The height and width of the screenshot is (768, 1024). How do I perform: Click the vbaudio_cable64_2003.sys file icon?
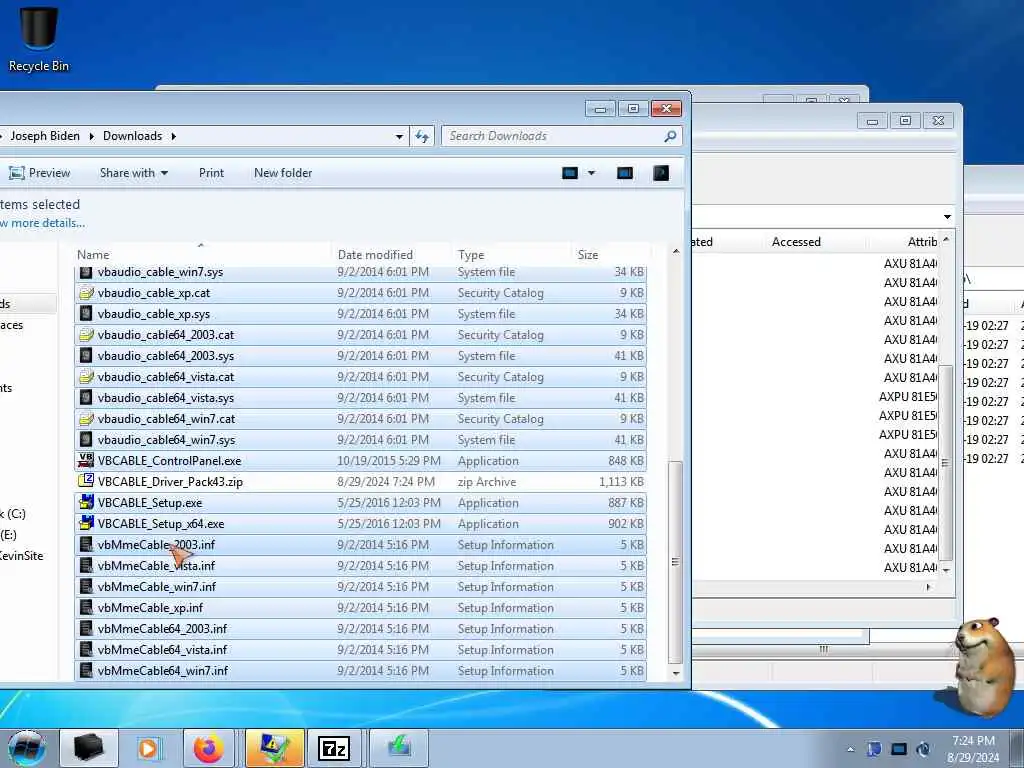tap(86, 355)
